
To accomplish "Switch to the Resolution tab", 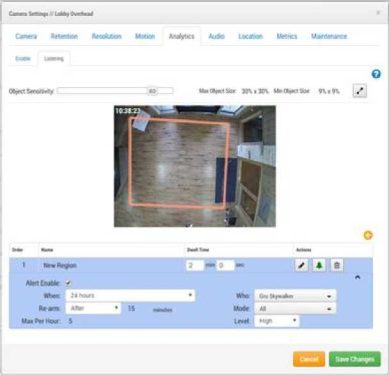I will coord(107,36).
